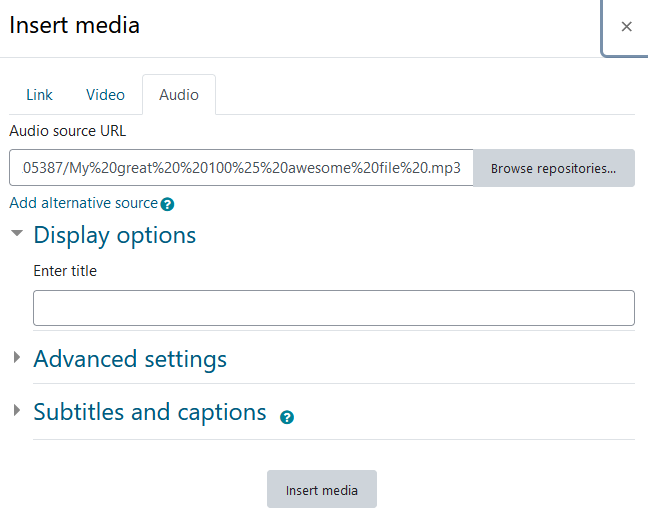Click Add alternative source link
This screenshot has height=518, width=648.
click(83, 203)
